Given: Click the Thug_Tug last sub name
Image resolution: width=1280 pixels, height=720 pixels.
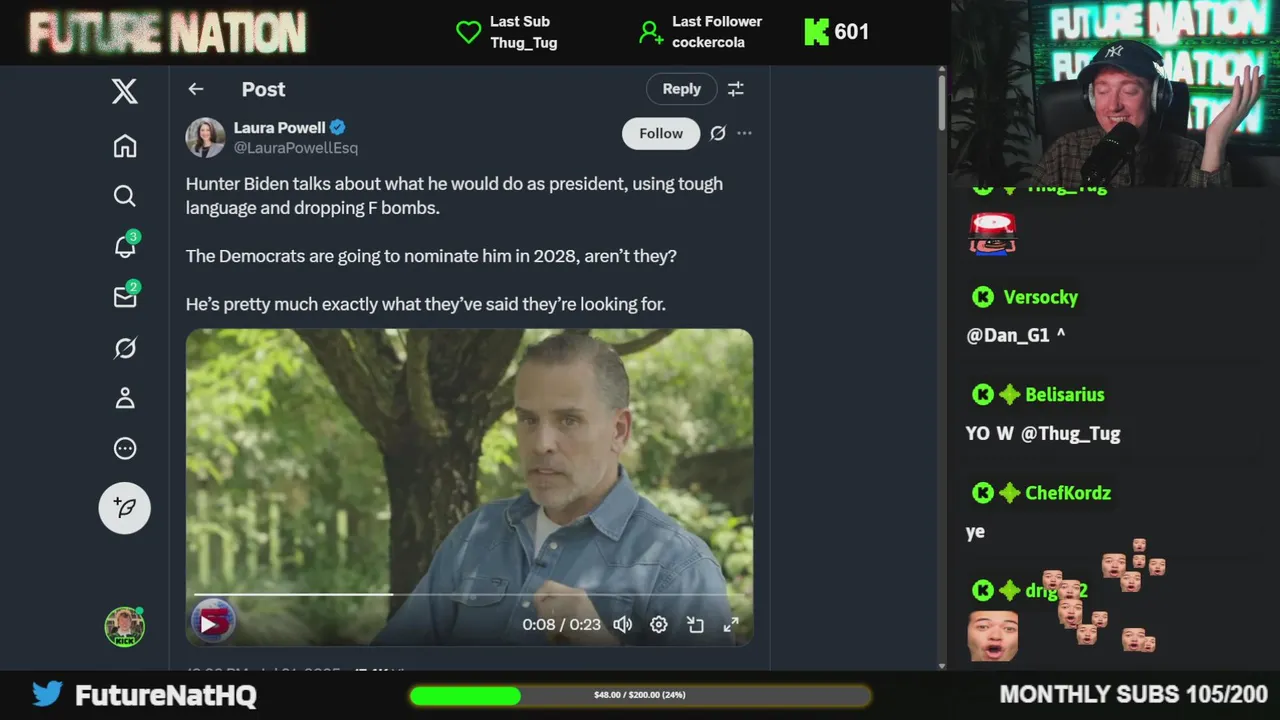Looking at the screenshot, I should pos(524,43).
